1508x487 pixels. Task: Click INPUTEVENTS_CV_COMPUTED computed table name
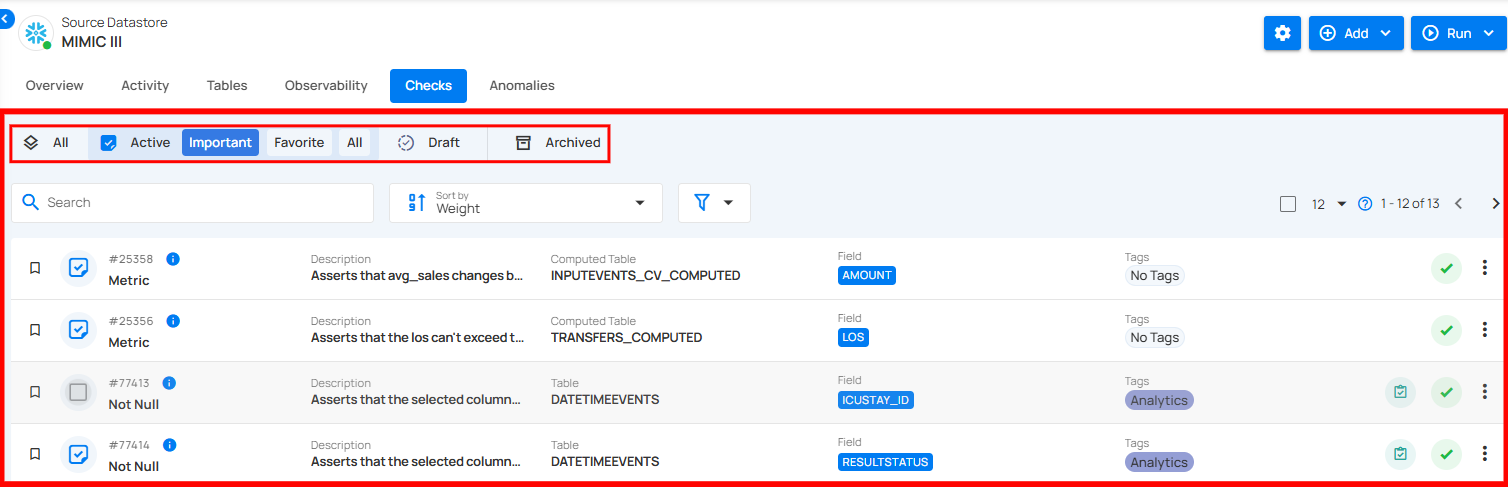click(x=646, y=276)
